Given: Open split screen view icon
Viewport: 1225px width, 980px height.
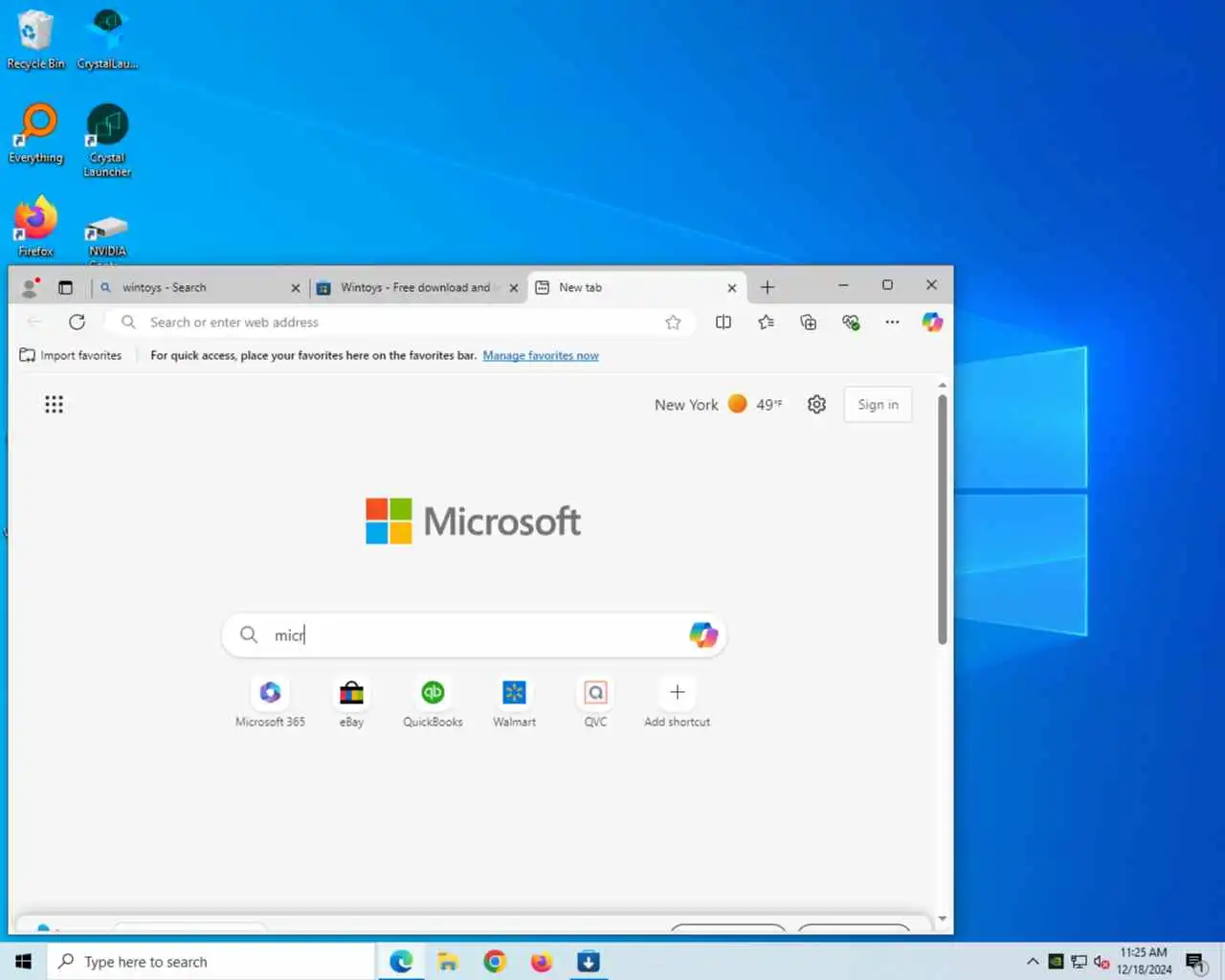Looking at the screenshot, I should point(724,323).
